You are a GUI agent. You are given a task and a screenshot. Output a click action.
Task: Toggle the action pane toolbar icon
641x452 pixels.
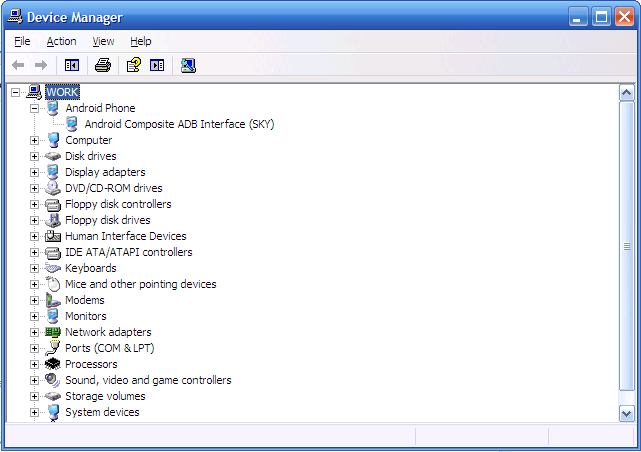point(157,65)
